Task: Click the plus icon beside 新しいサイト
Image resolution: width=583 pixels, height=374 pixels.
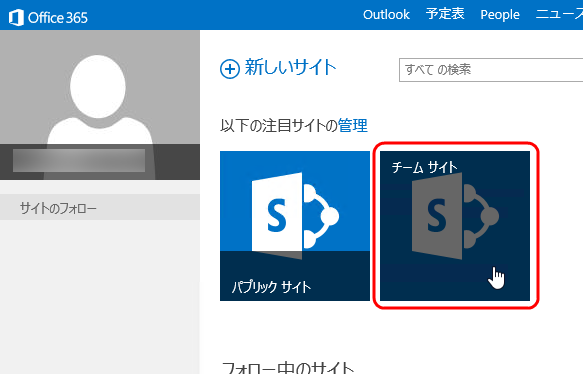Action: coord(229,69)
